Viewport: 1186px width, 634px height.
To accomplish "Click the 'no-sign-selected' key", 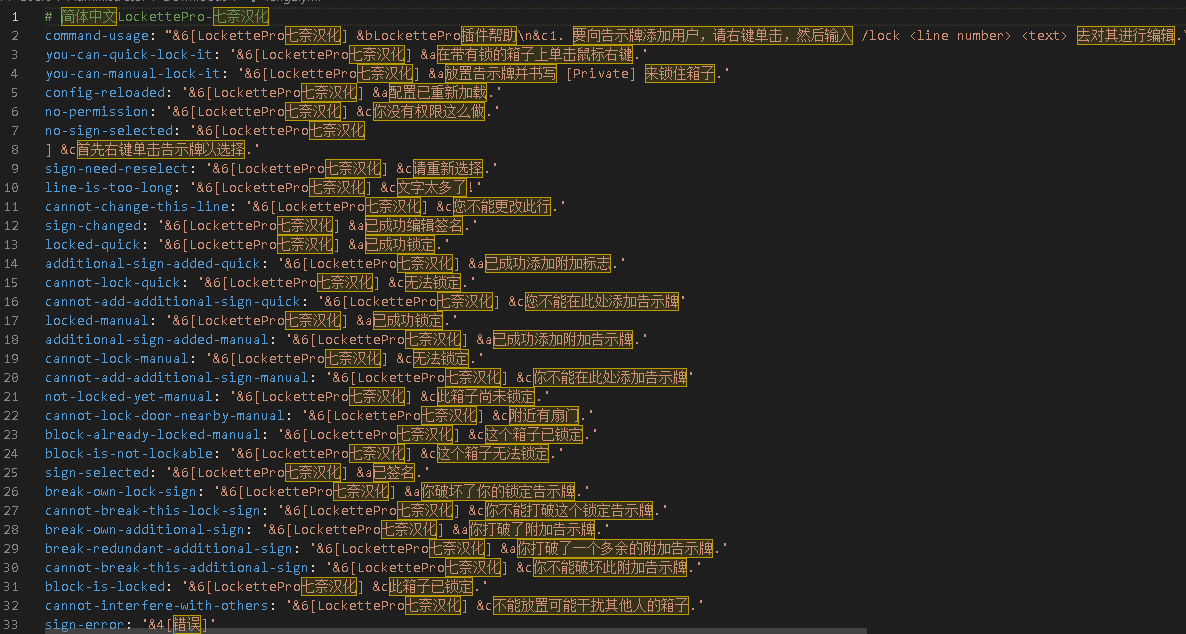I will coord(108,130).
